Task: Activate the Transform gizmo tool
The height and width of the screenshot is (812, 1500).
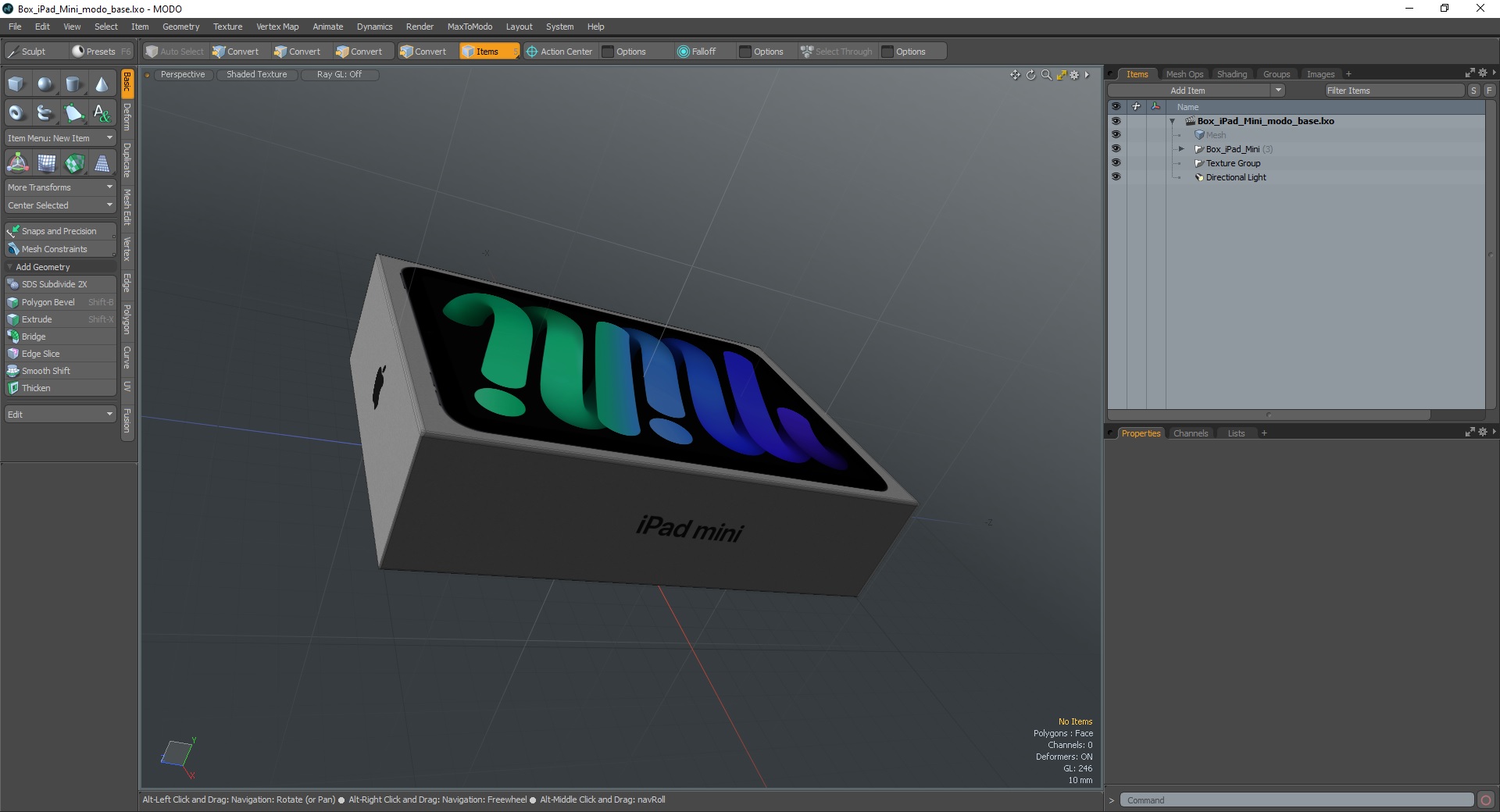Action: coord(17,163)
